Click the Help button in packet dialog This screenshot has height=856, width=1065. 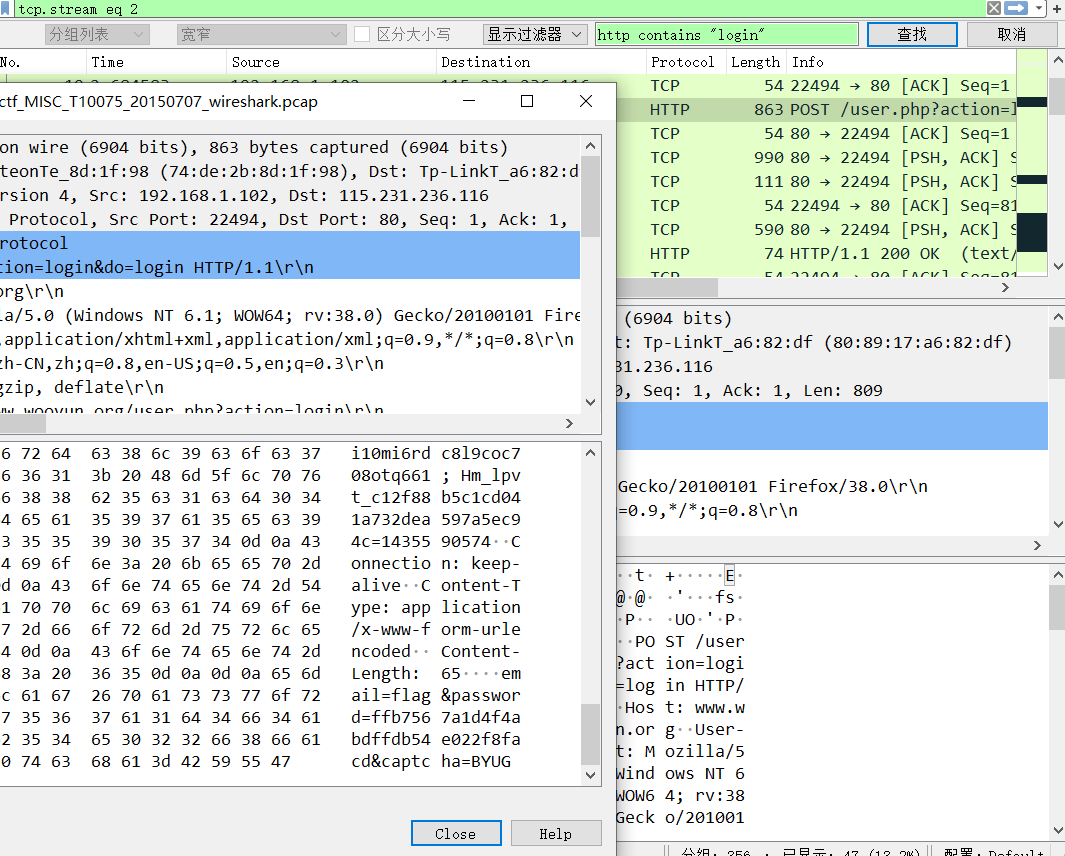(x=556, y=834)
